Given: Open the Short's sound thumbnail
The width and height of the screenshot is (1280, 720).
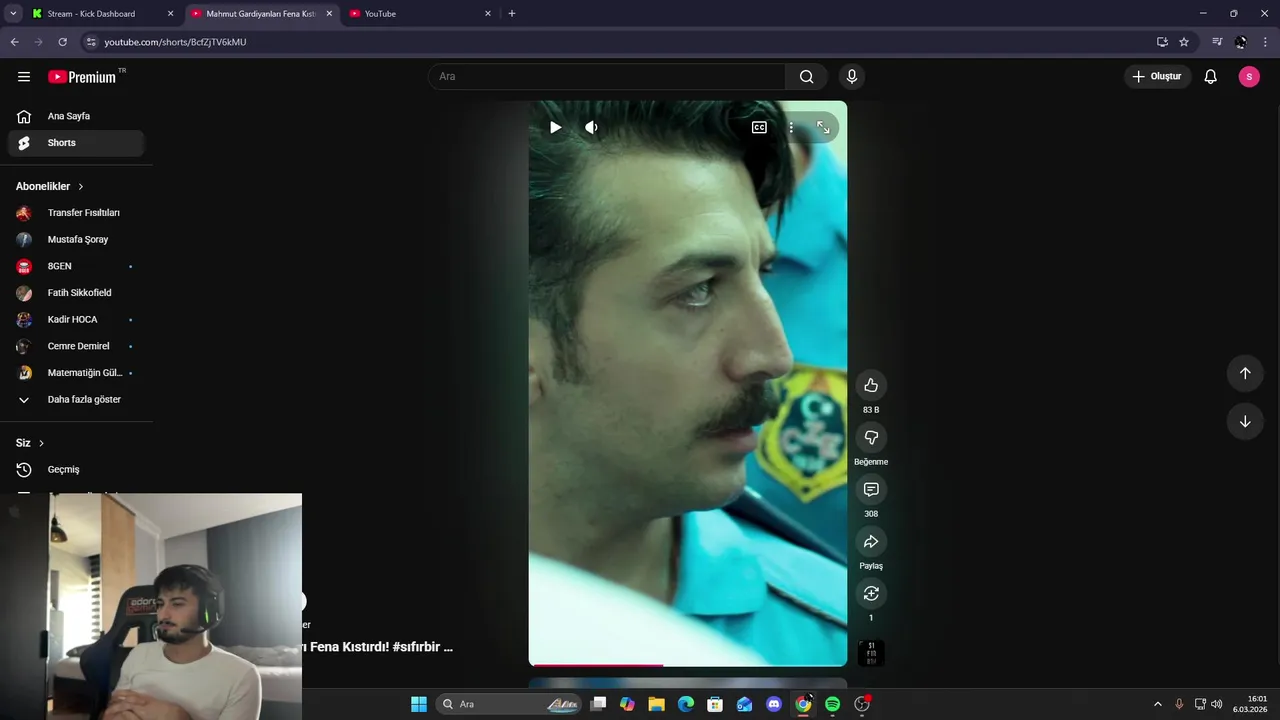Looking at the screenshot, I should pos(871,653).
